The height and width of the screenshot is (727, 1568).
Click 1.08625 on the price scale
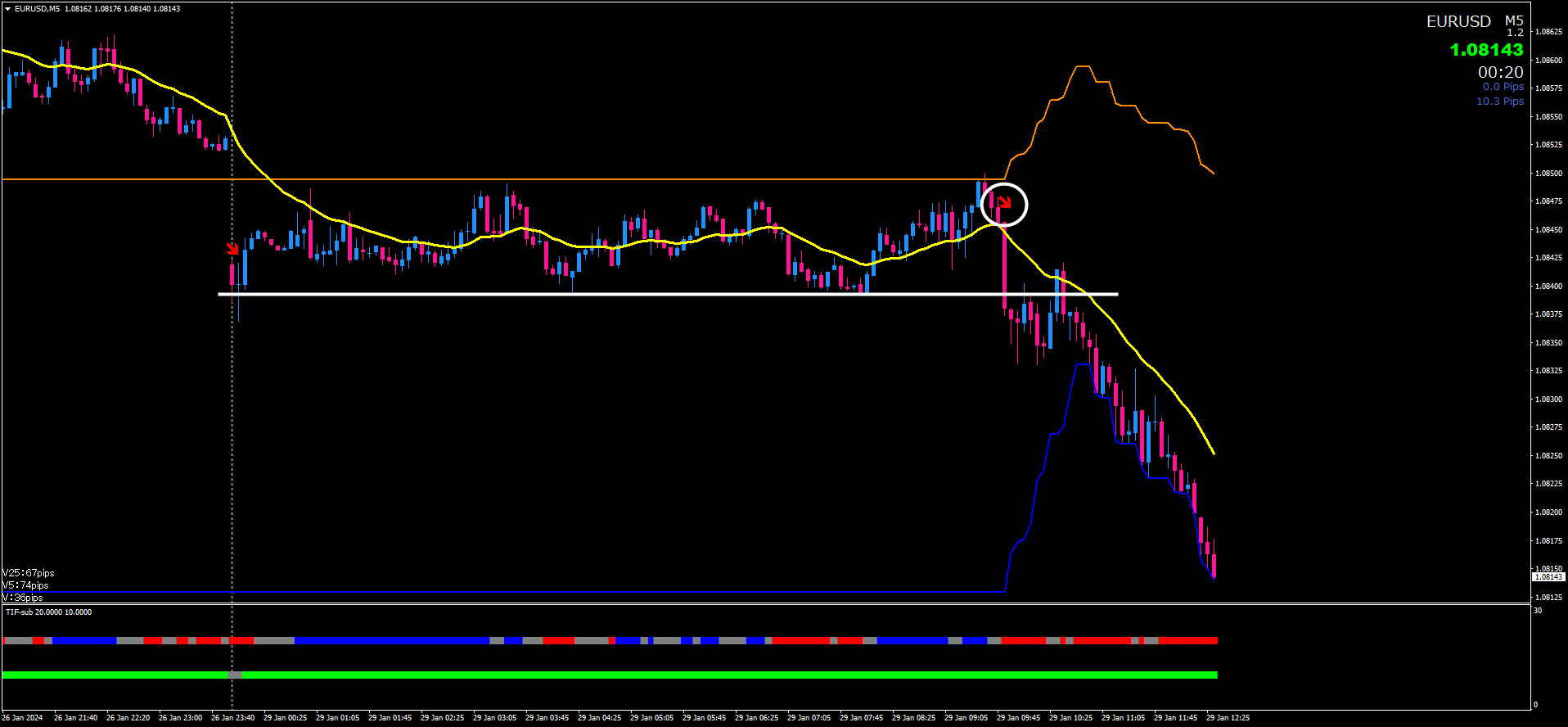coord(1548,32)
